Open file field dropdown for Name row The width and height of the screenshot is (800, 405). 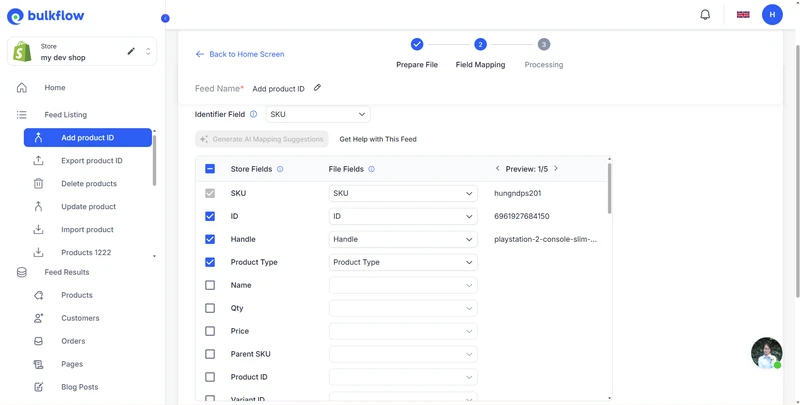click(403, 285)
